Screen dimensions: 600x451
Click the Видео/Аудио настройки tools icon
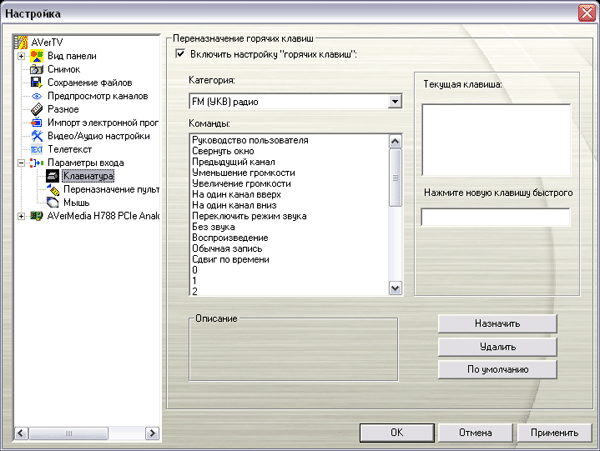37,136
